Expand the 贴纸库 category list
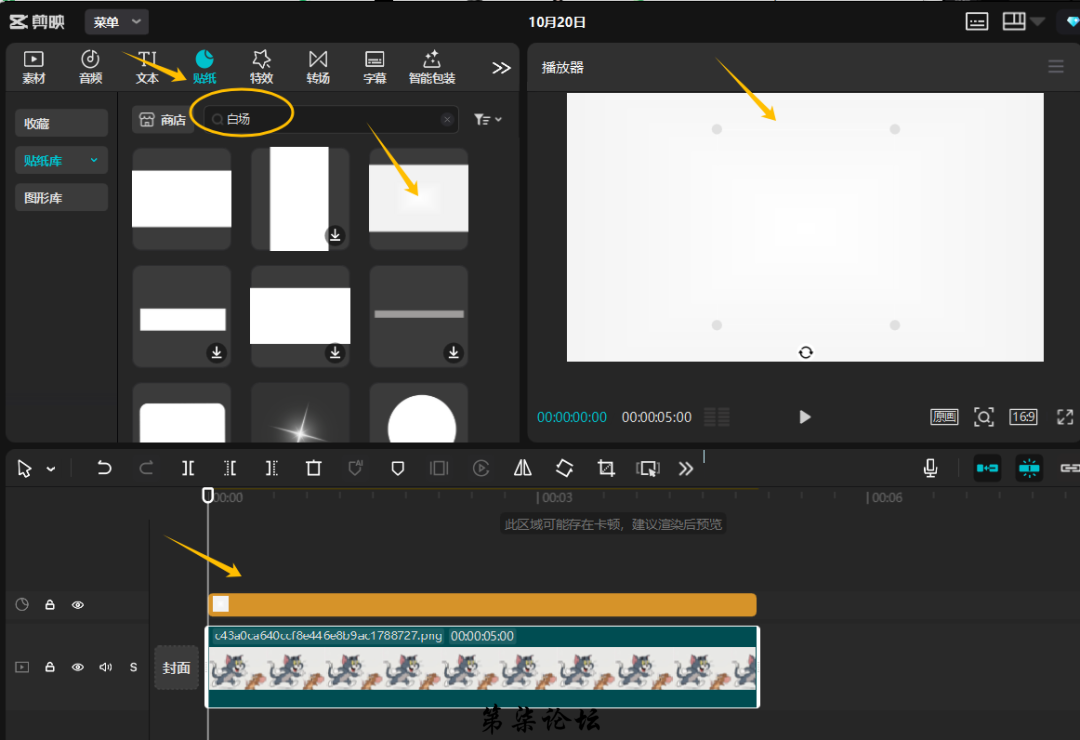Image resolution: width=1080 pixels, height=740 pixels. 94,160
